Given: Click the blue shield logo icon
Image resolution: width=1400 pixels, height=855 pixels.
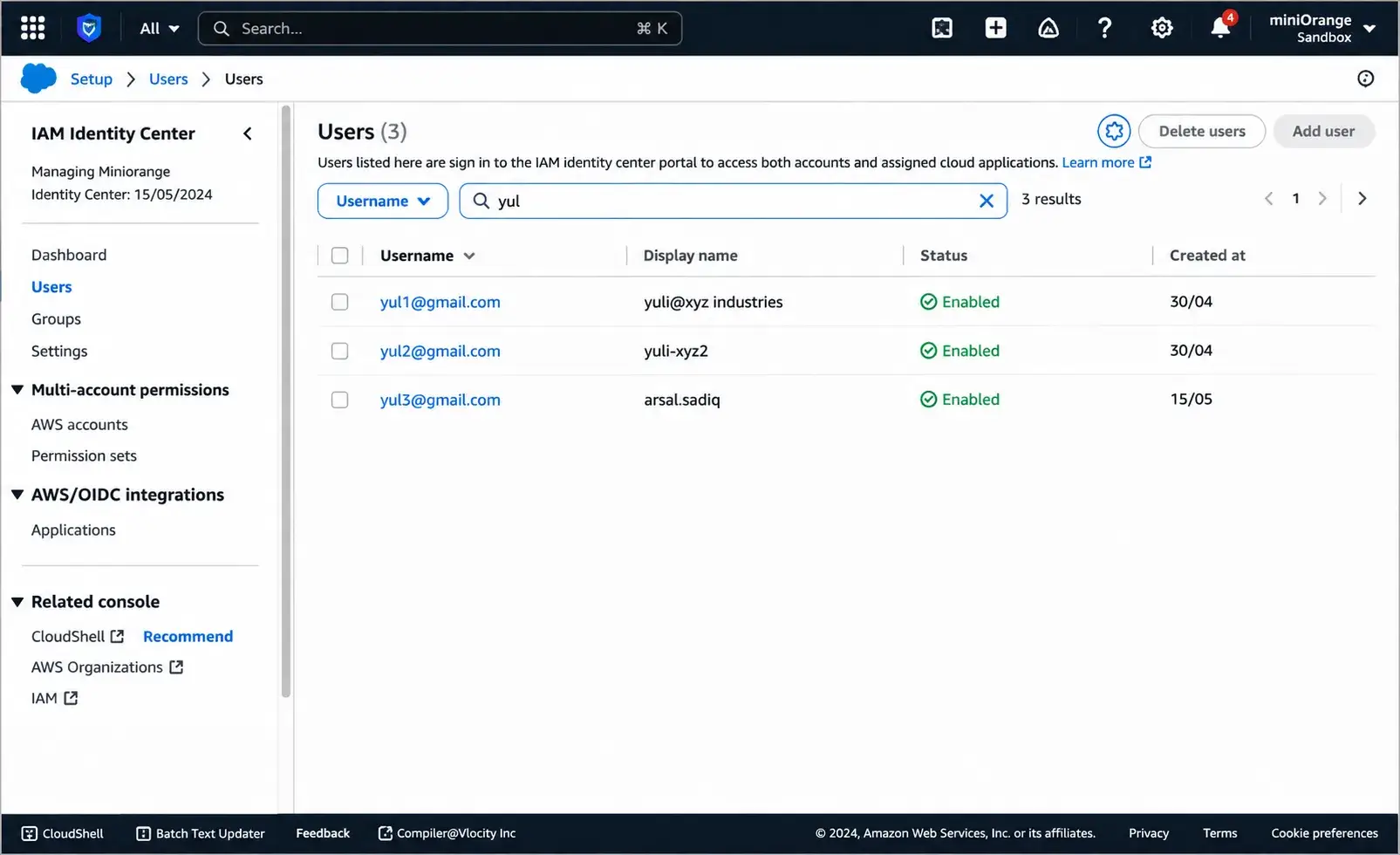Looking at the screenshot, I should [89, 28].
